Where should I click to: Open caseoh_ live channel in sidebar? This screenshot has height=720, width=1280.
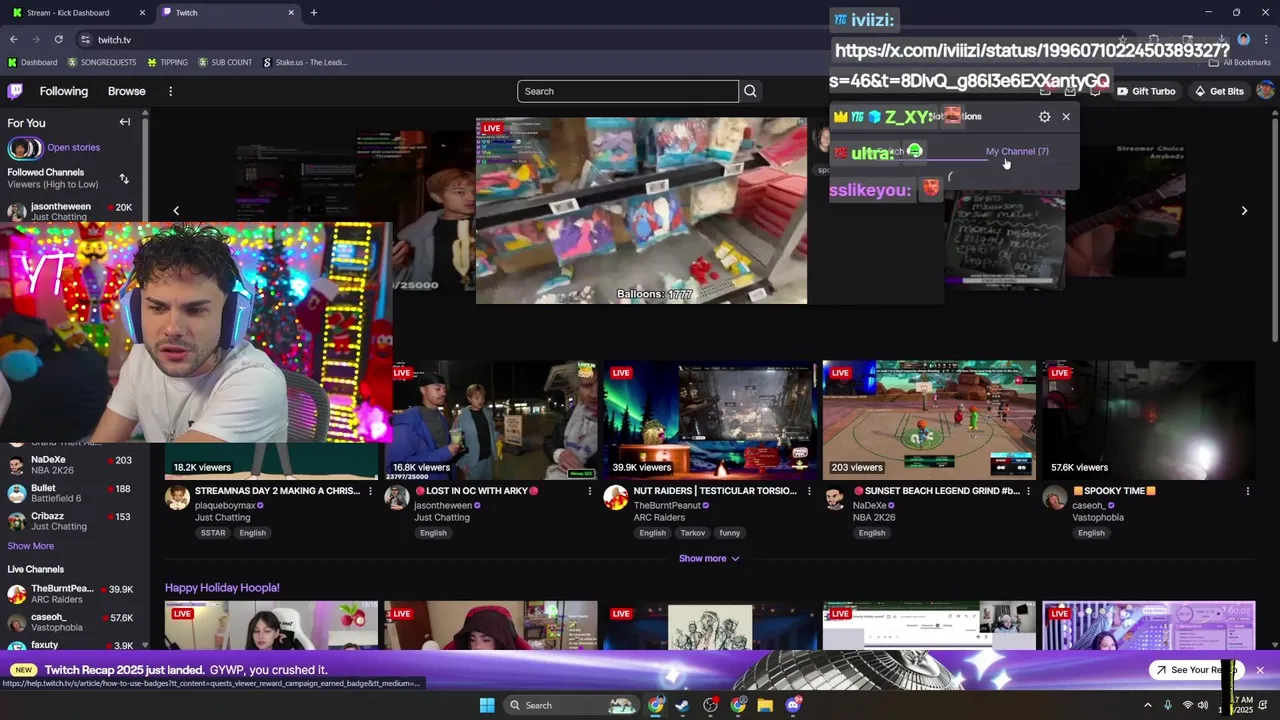tap(70, 622)
